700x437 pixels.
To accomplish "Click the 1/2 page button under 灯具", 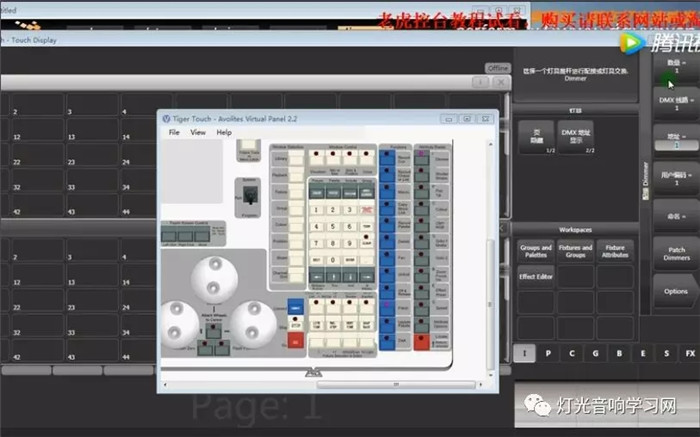I will [536, 137].
